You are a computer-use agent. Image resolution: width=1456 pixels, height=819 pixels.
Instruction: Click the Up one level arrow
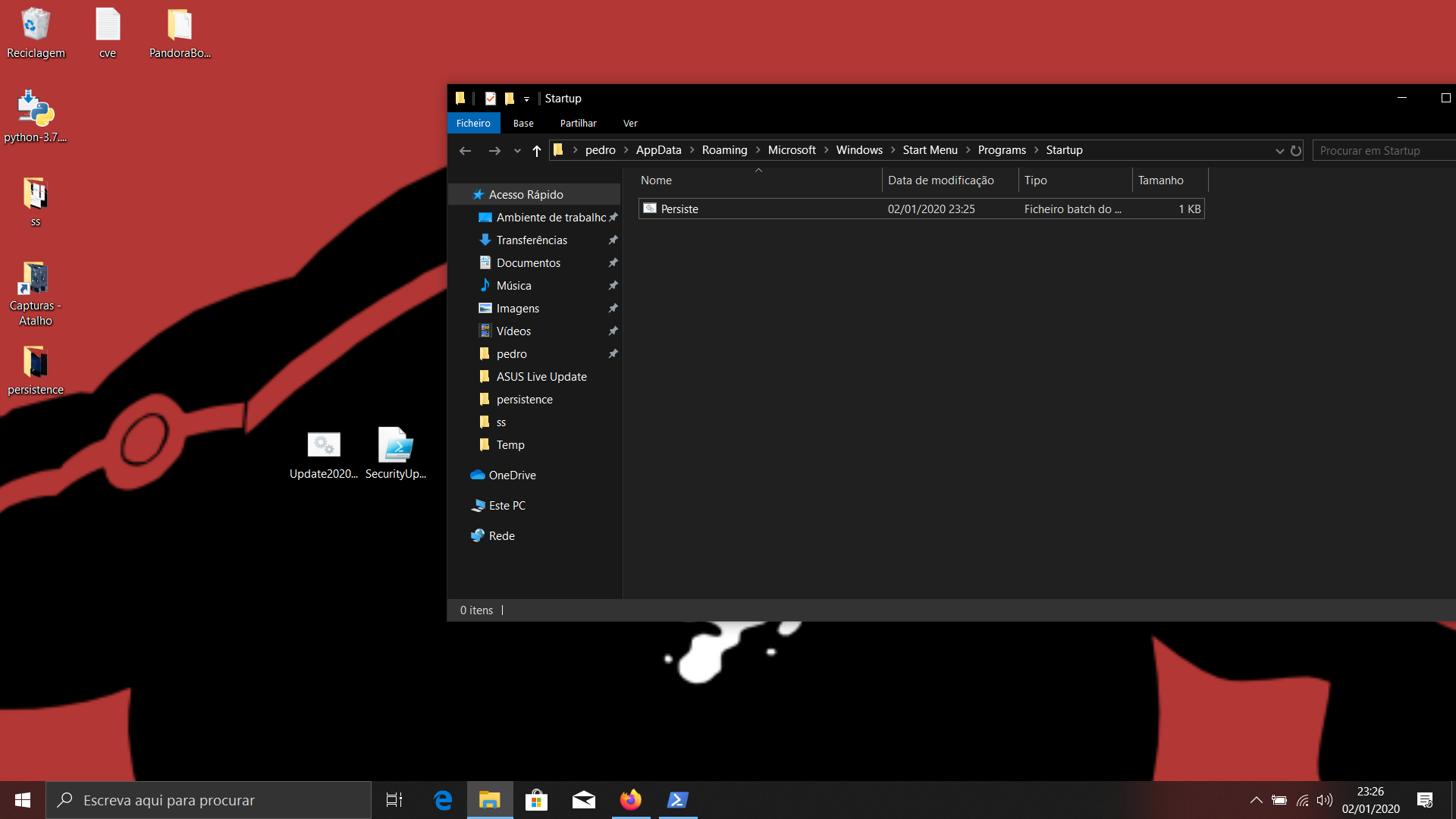pos(537,151)
